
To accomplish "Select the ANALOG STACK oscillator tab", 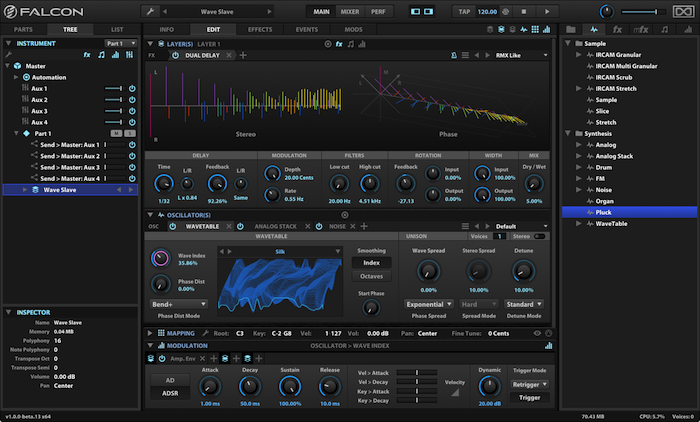I will pos(275,226).
